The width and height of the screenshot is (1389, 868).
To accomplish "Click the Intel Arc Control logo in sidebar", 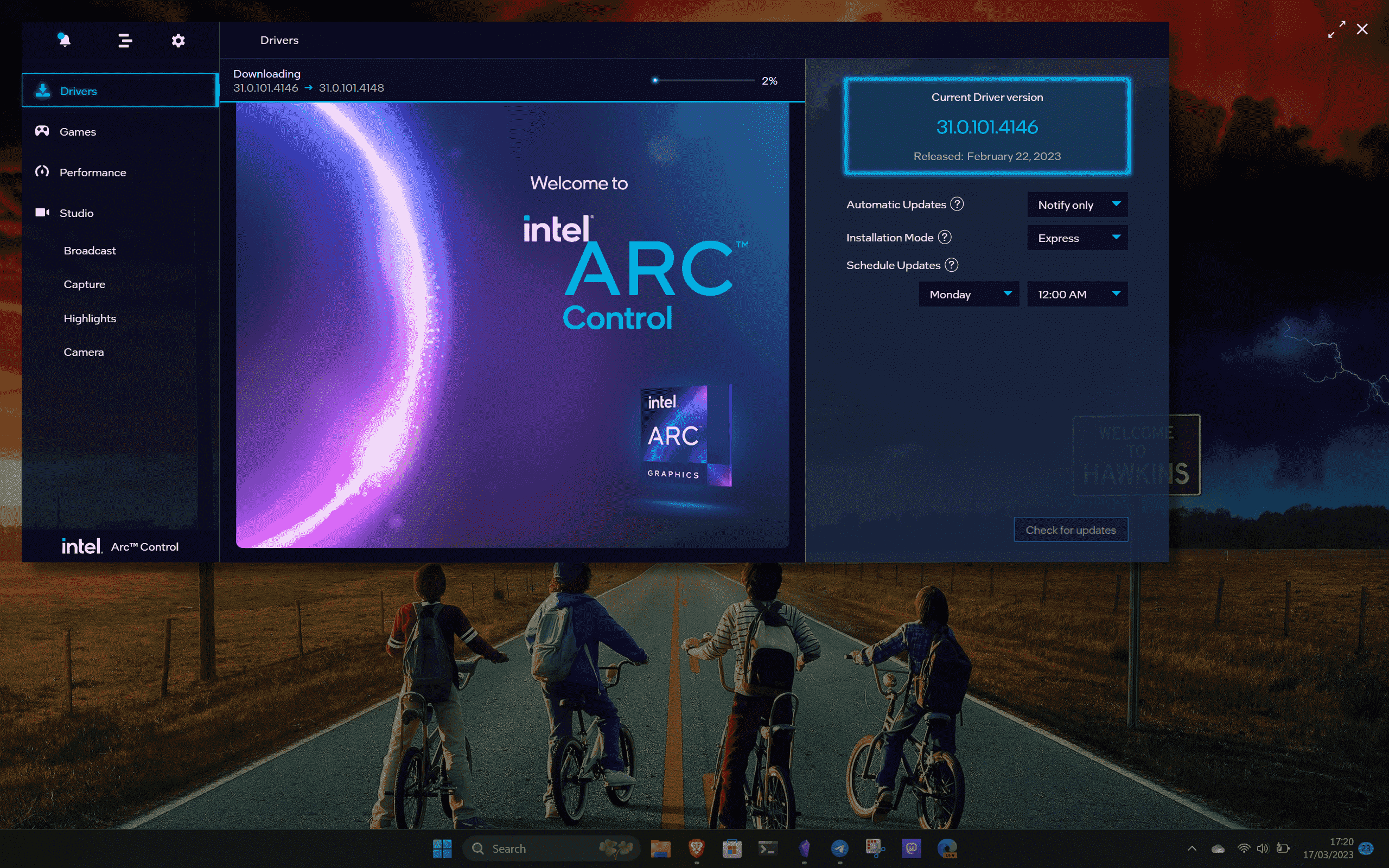I will point(120,546).
